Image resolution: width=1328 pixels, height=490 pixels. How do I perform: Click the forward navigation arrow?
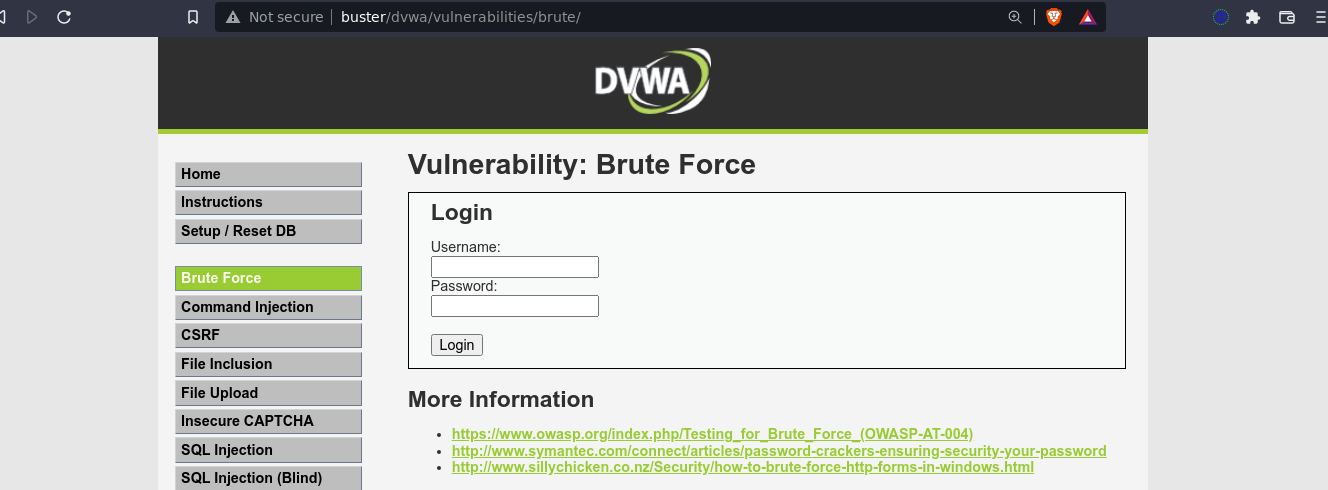click(32, 17)
